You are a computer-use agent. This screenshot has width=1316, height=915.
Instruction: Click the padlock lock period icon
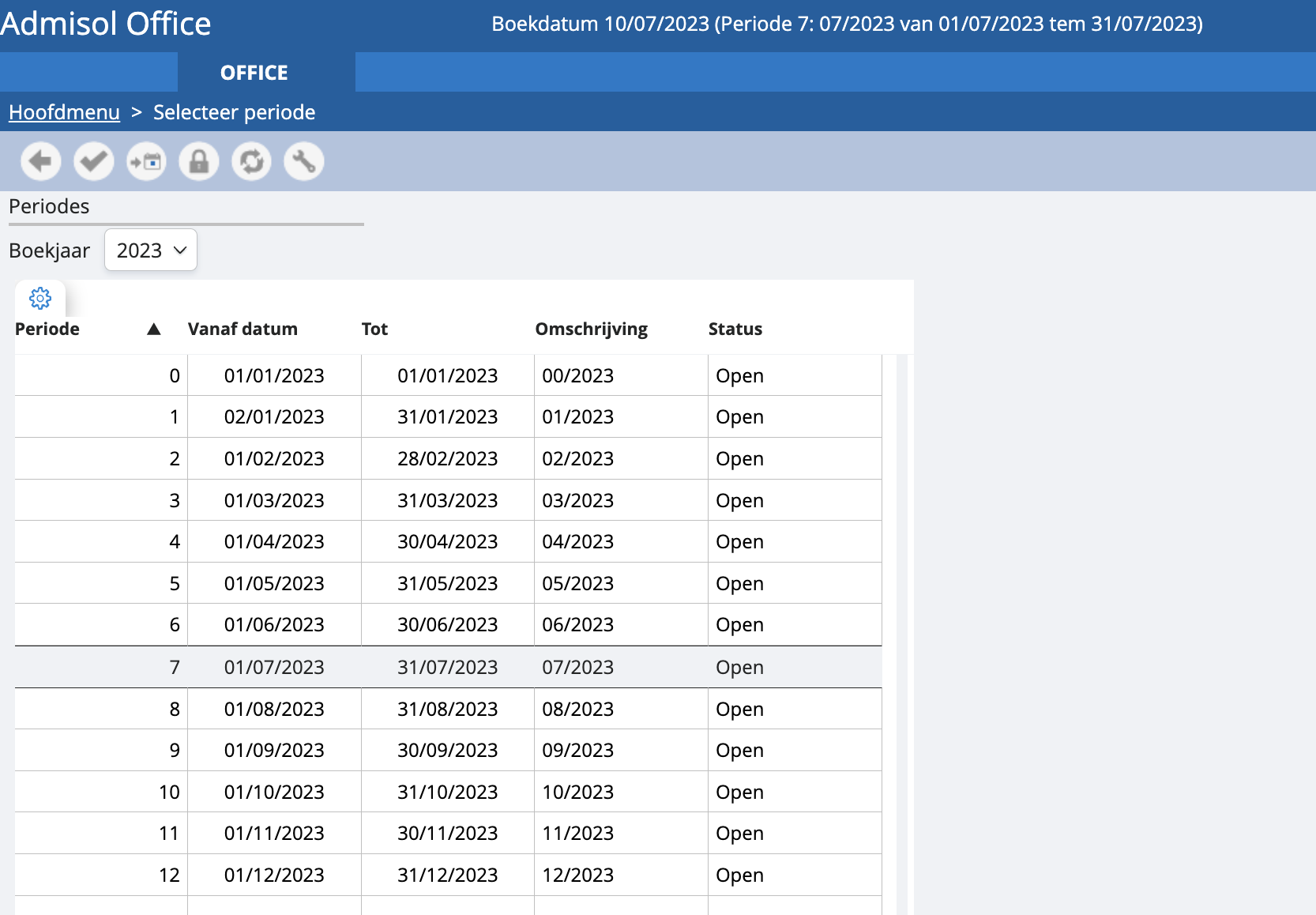(x=199, y=162)
